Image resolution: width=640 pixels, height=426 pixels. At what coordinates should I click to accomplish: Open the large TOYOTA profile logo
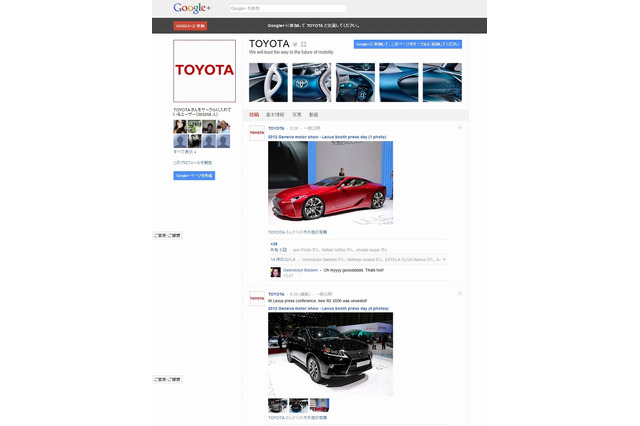tap(204, 71)
